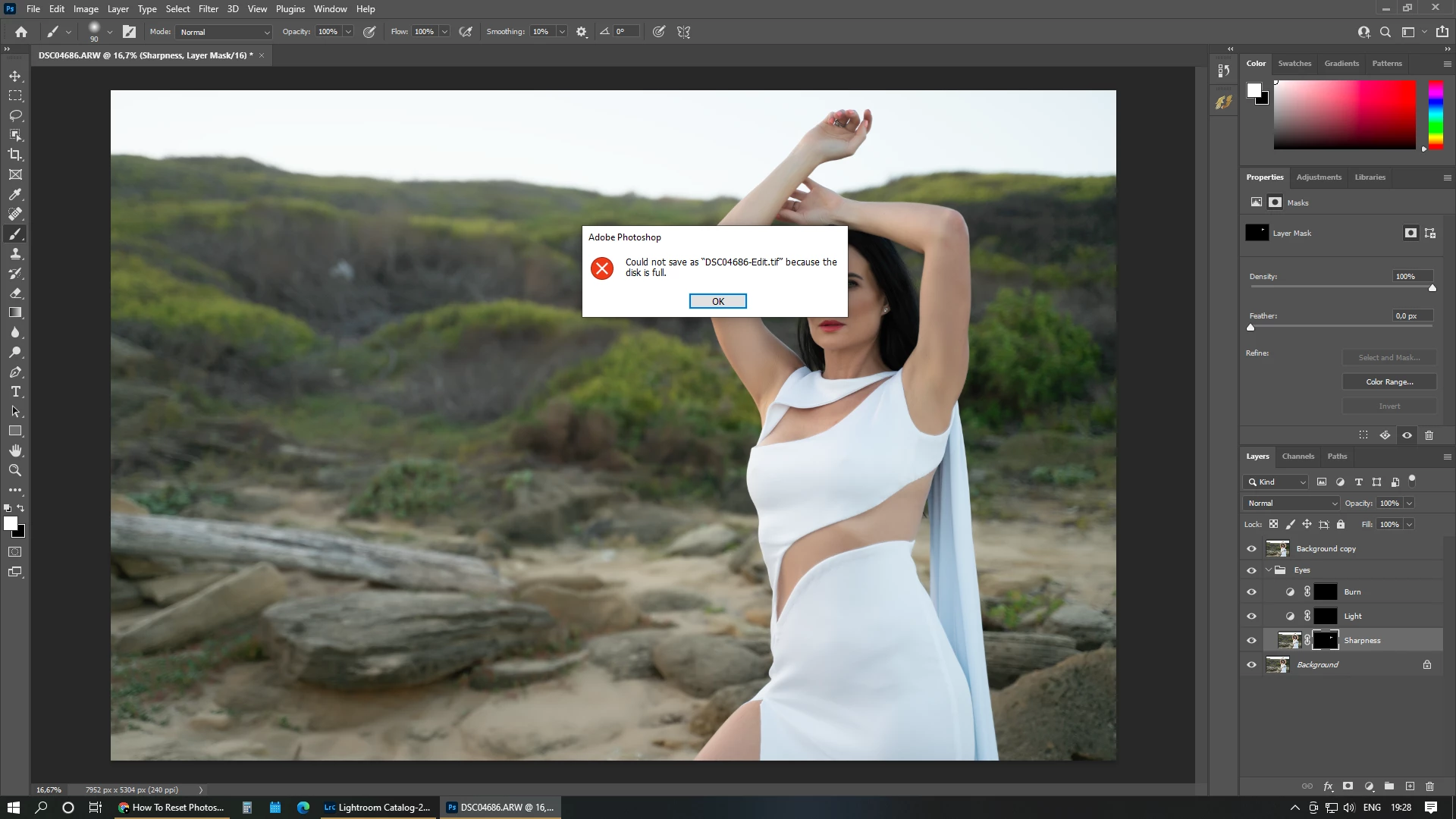The width and height of the screenshot is (1456, 819).
Task: Click delete layer trash icon
Action: (1429, 786)
